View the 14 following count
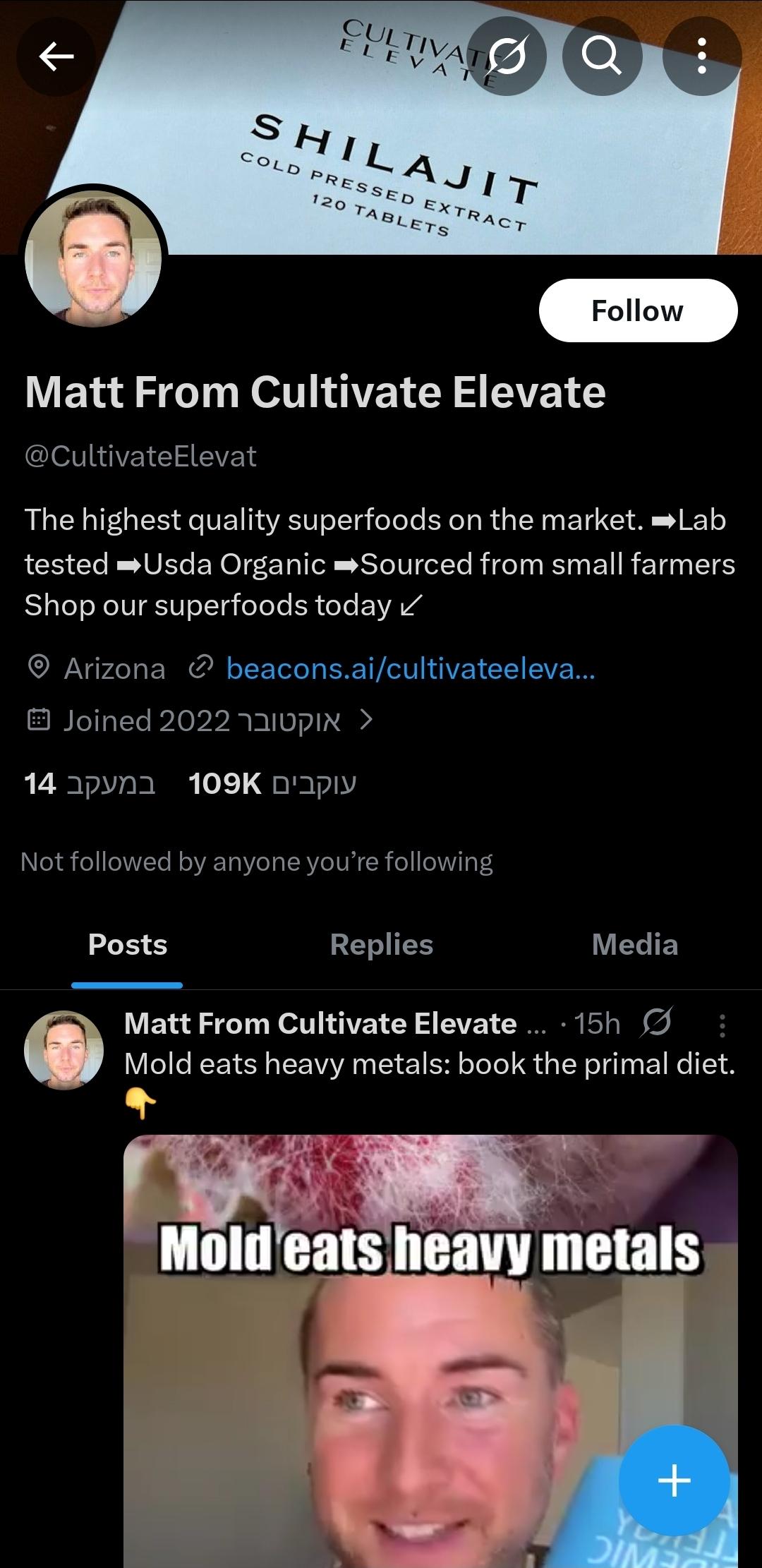This screenshot has height=1568, width=762. (x=90, y=784)
